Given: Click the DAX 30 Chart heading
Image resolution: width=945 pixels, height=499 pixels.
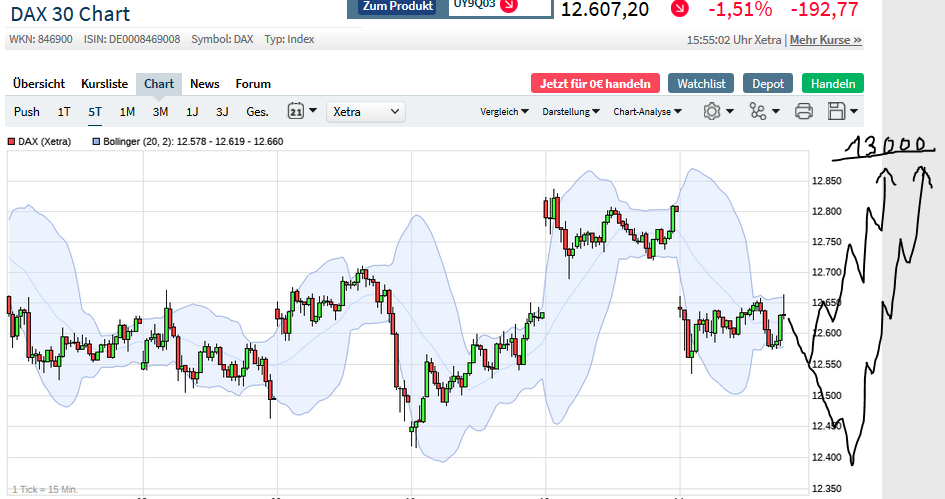Looking at the screenshot, I should (70, 14).
